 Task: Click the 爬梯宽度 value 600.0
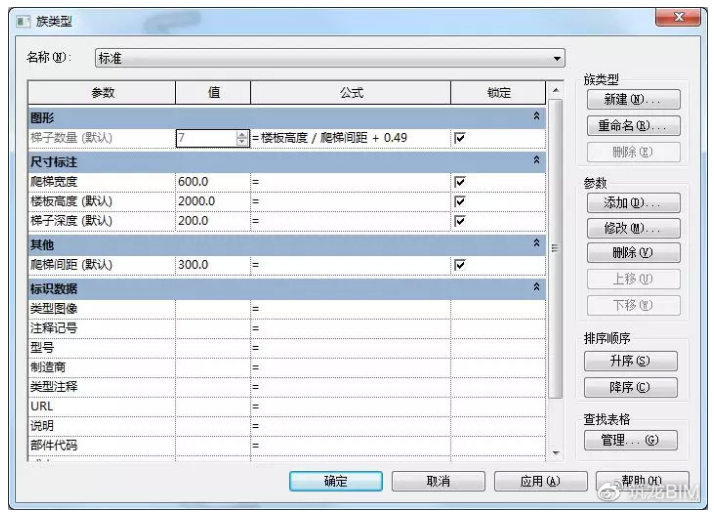tap(213, 182)
